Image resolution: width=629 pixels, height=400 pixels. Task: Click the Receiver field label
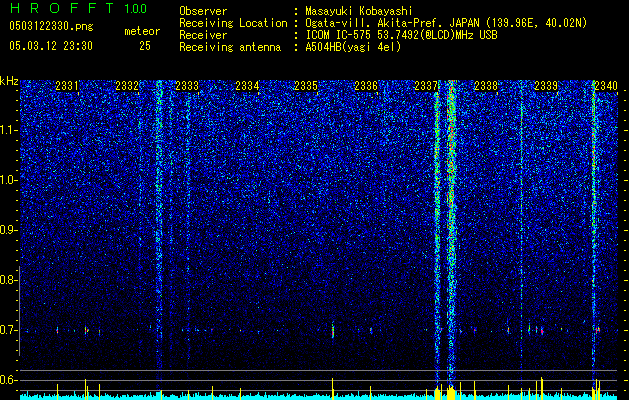[203, 35]
